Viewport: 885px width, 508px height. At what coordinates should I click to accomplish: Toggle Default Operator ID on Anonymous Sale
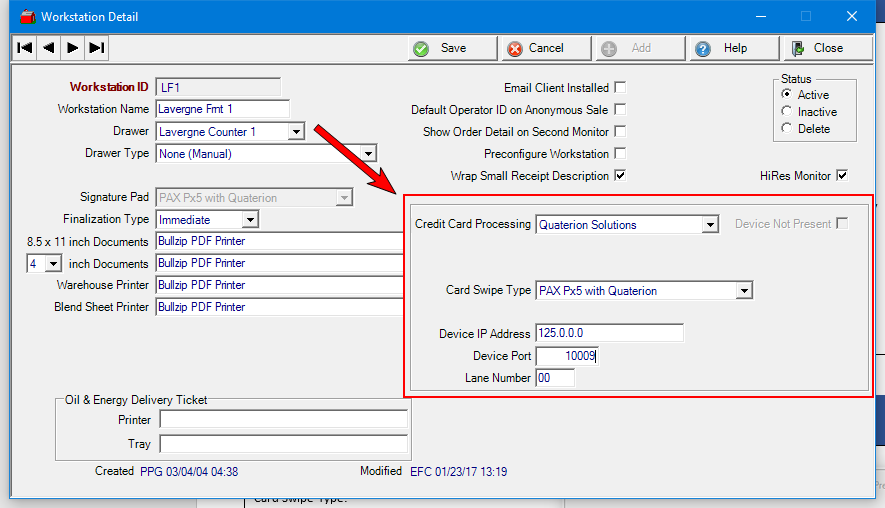(620, 110)
